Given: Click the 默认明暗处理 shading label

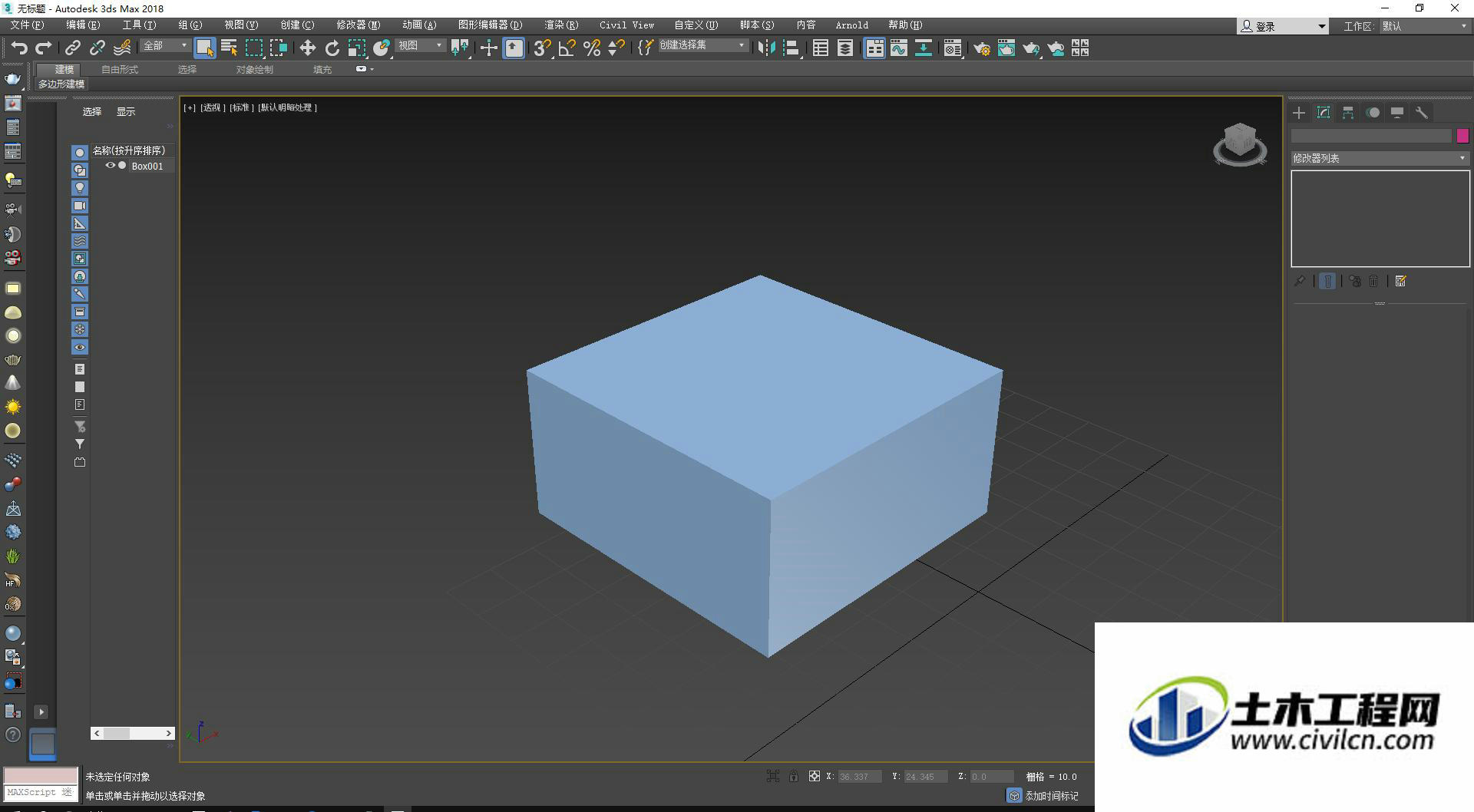Looking at the screenshot, I should coord(287,107).
